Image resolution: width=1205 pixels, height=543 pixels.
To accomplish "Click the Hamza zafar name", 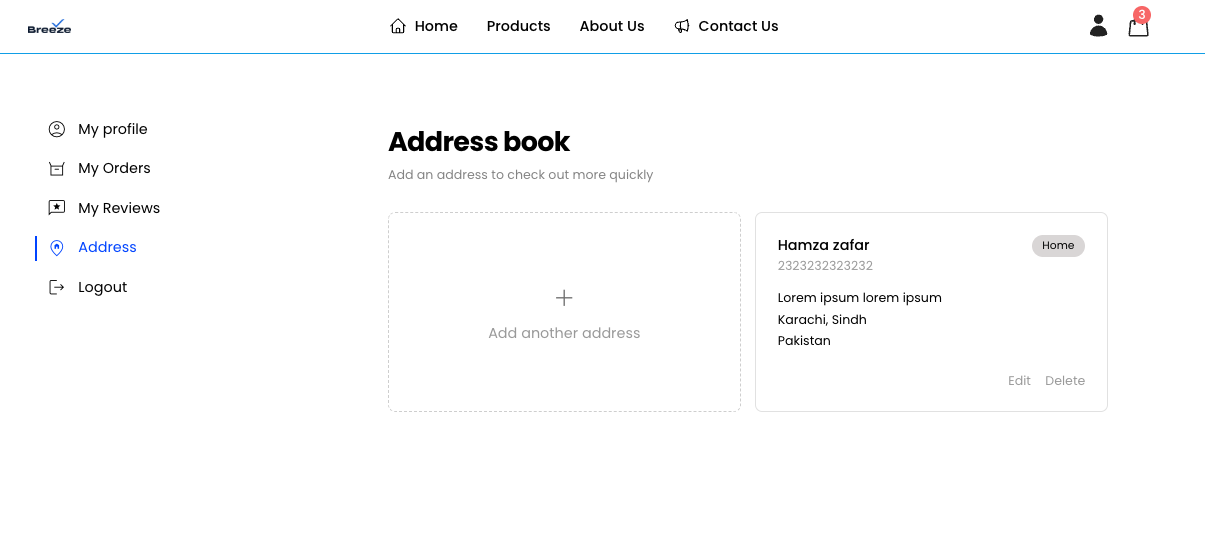I will 824,245.
